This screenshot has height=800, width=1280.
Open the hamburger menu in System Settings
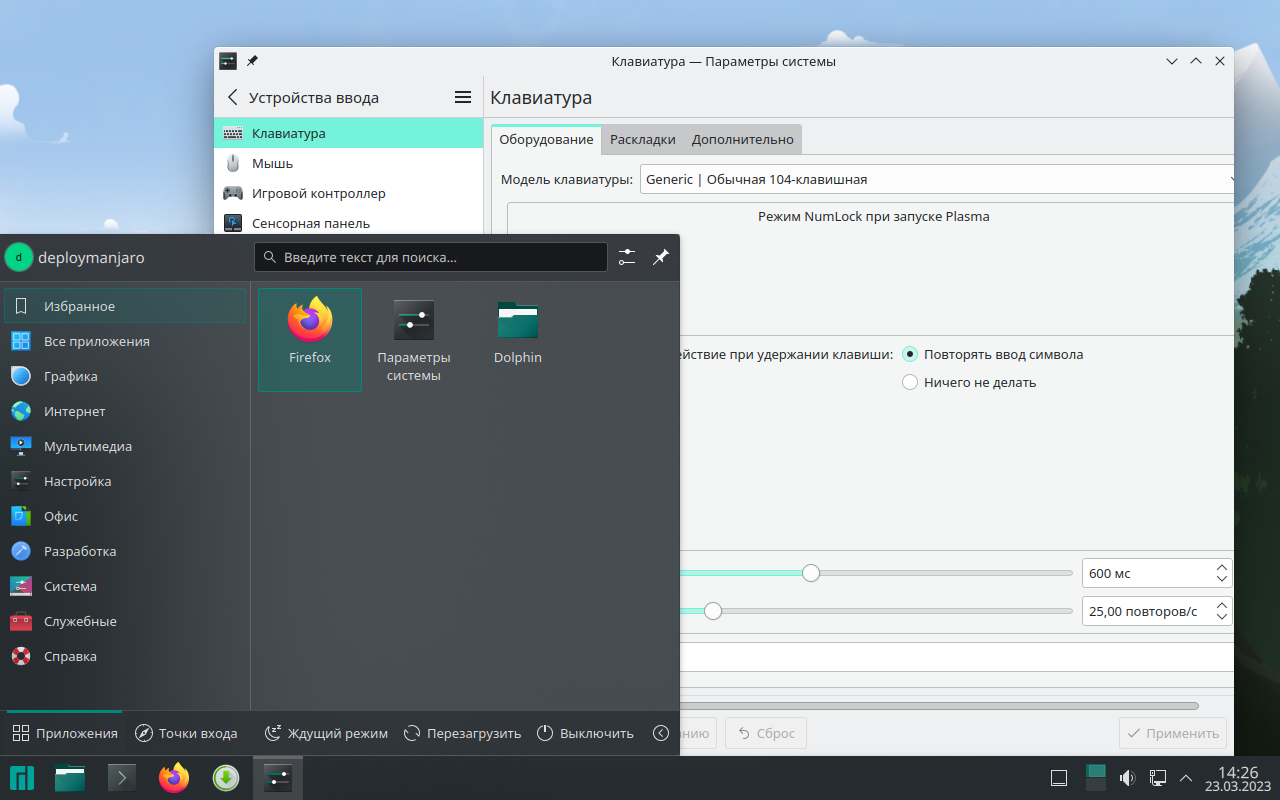[463, 98]
